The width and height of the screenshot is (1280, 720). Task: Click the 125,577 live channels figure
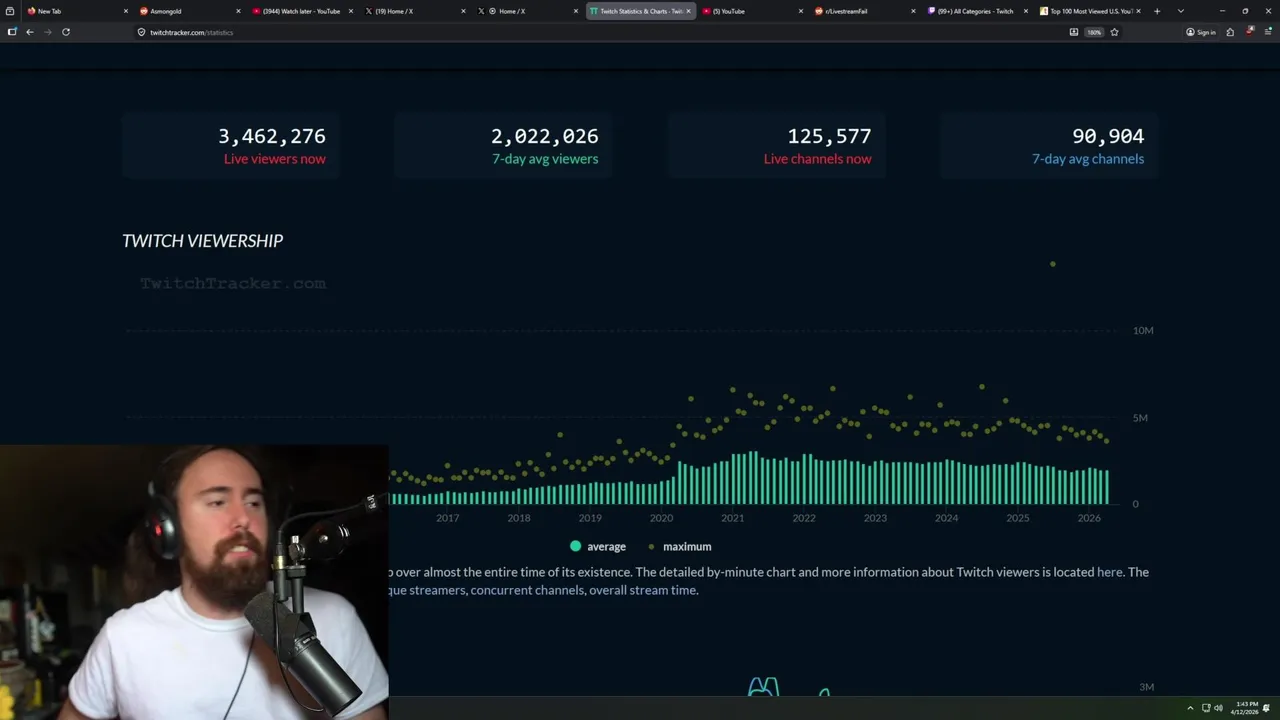[x=829, y=136]
